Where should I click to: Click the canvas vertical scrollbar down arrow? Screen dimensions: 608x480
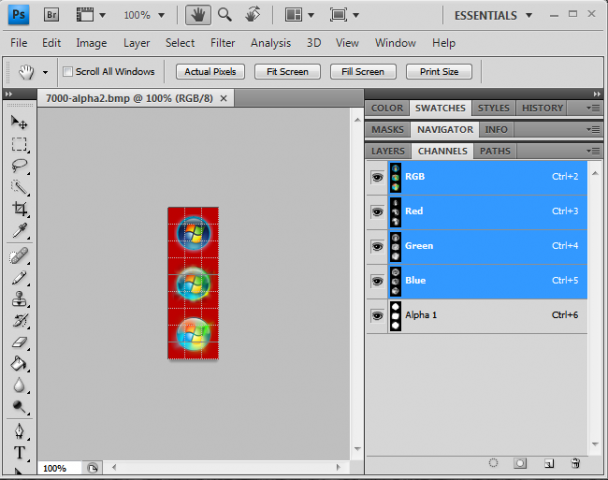(358, 449)
